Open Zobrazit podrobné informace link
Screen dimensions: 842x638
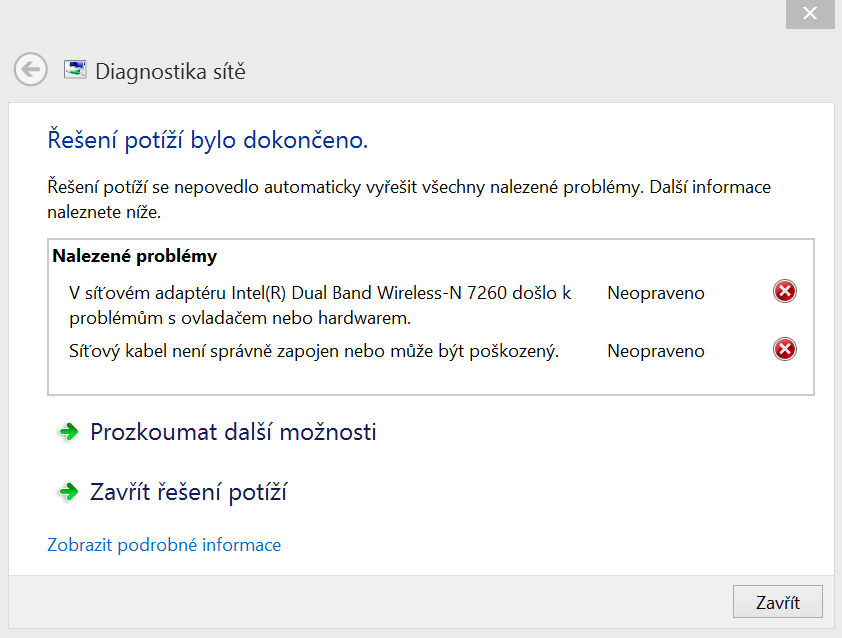pos(164,545)
